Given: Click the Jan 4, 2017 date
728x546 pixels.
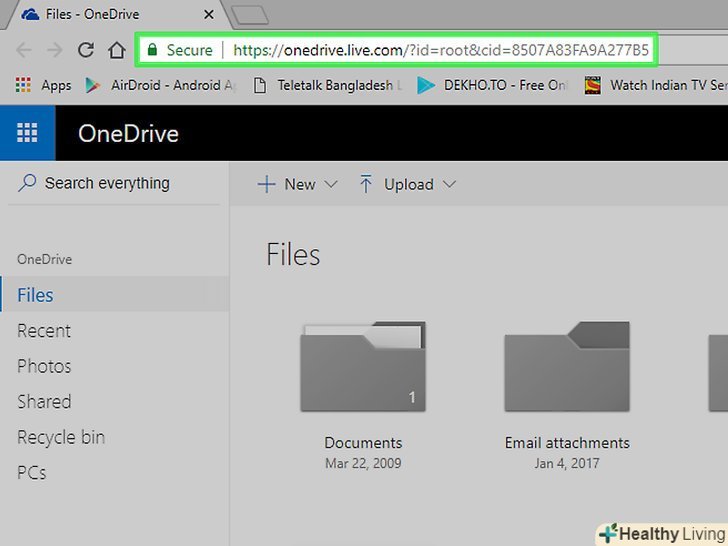Looking at the screenshot, I should click(567, 463).
